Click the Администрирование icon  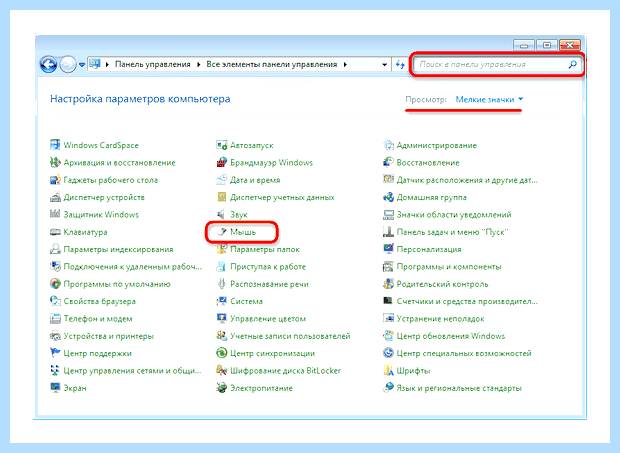[388, 145]
